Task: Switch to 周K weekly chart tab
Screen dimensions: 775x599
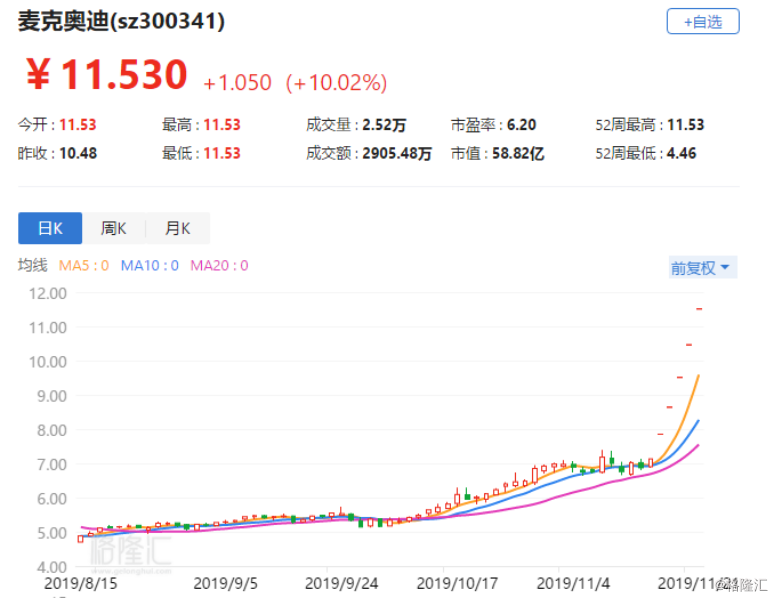Action: [x=114, y=228]
